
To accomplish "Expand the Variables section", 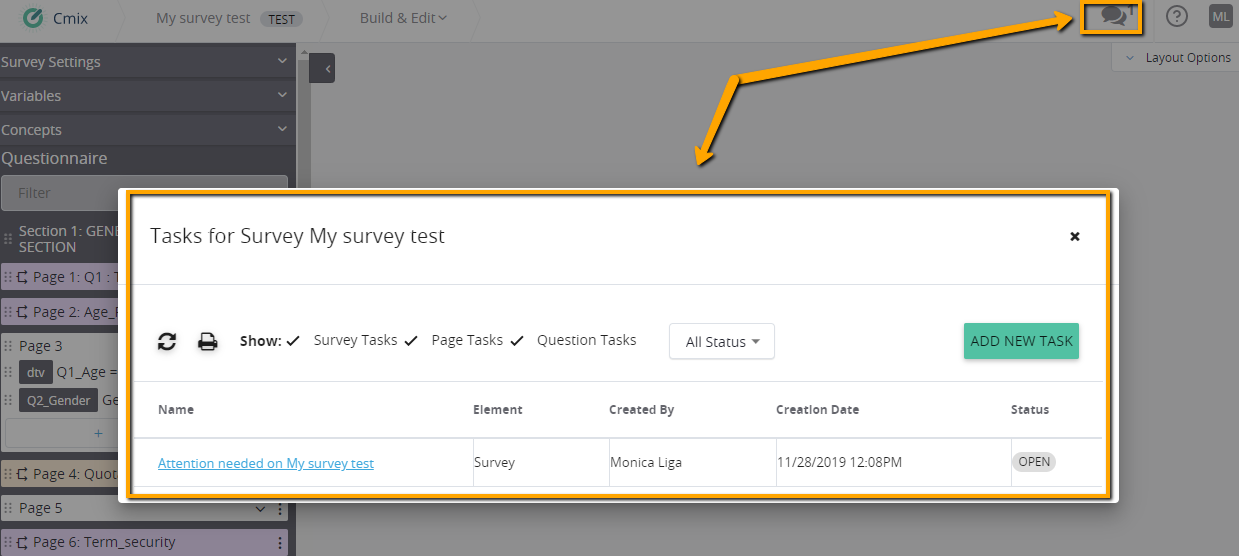I will (x=144, y=96).
